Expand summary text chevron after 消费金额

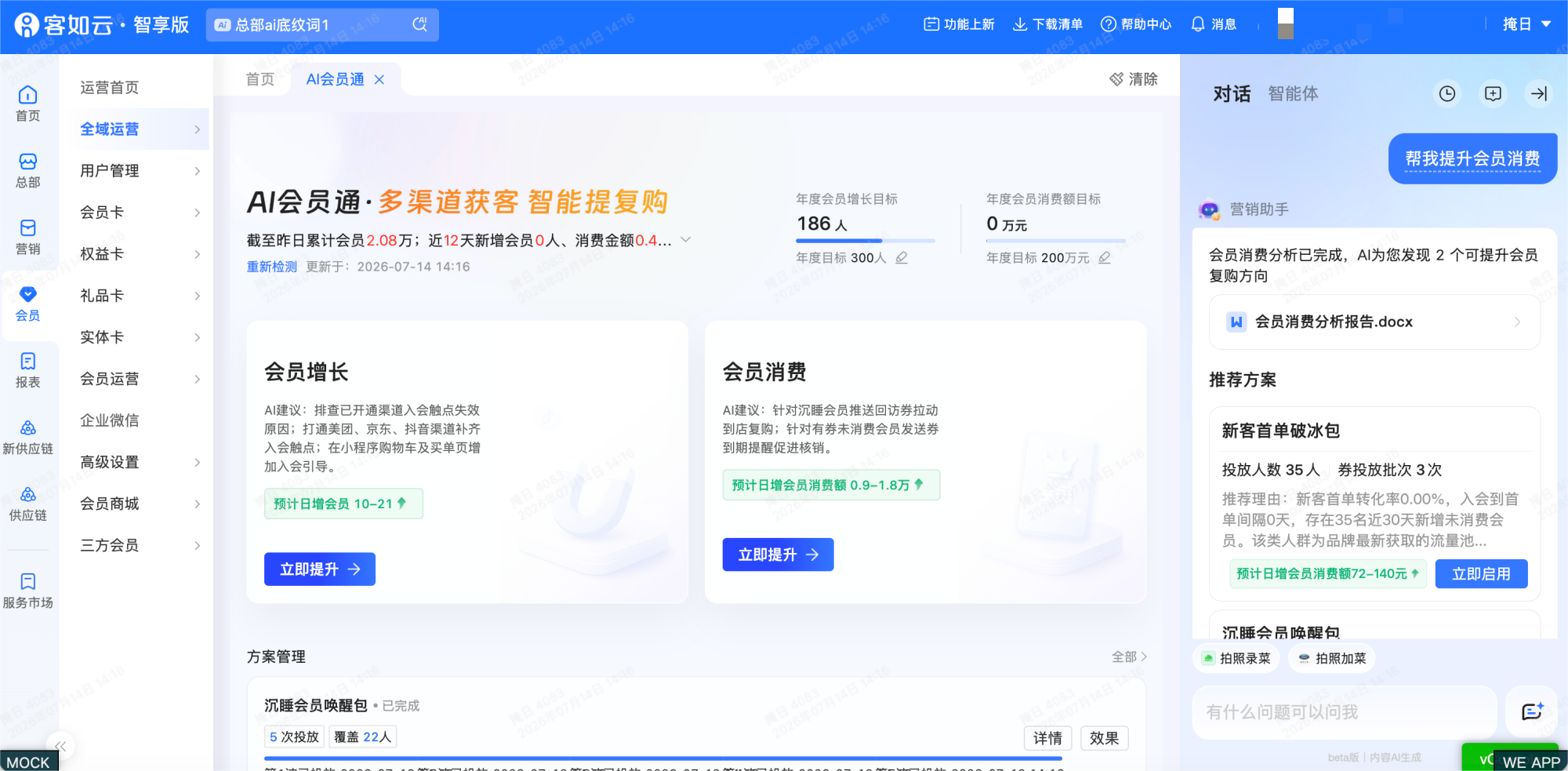pyautogui.click(x=686, y=240)
